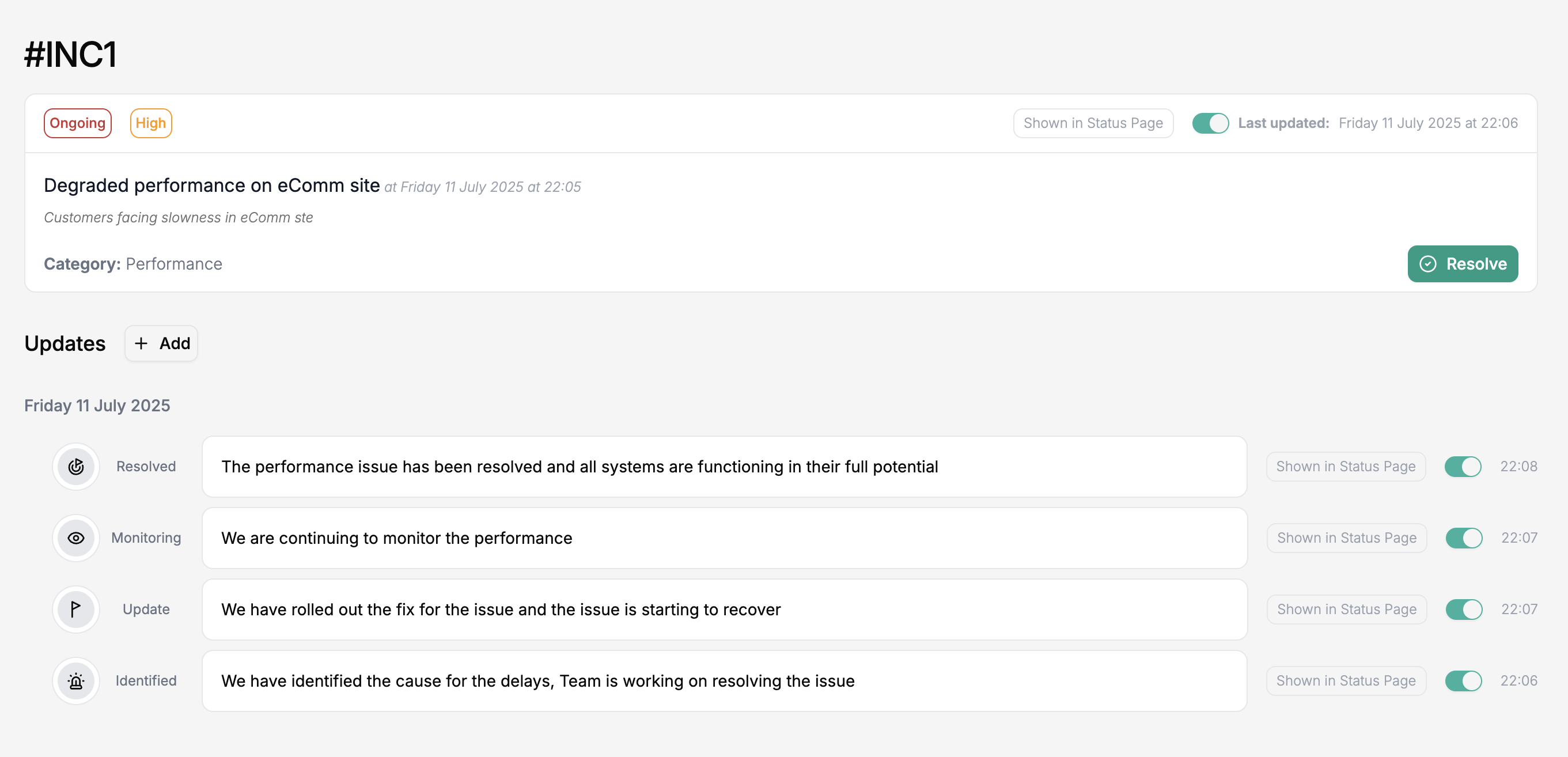Click the 22:06 timestamp on Identified row
The image size is (1568, 757).
1518,681
